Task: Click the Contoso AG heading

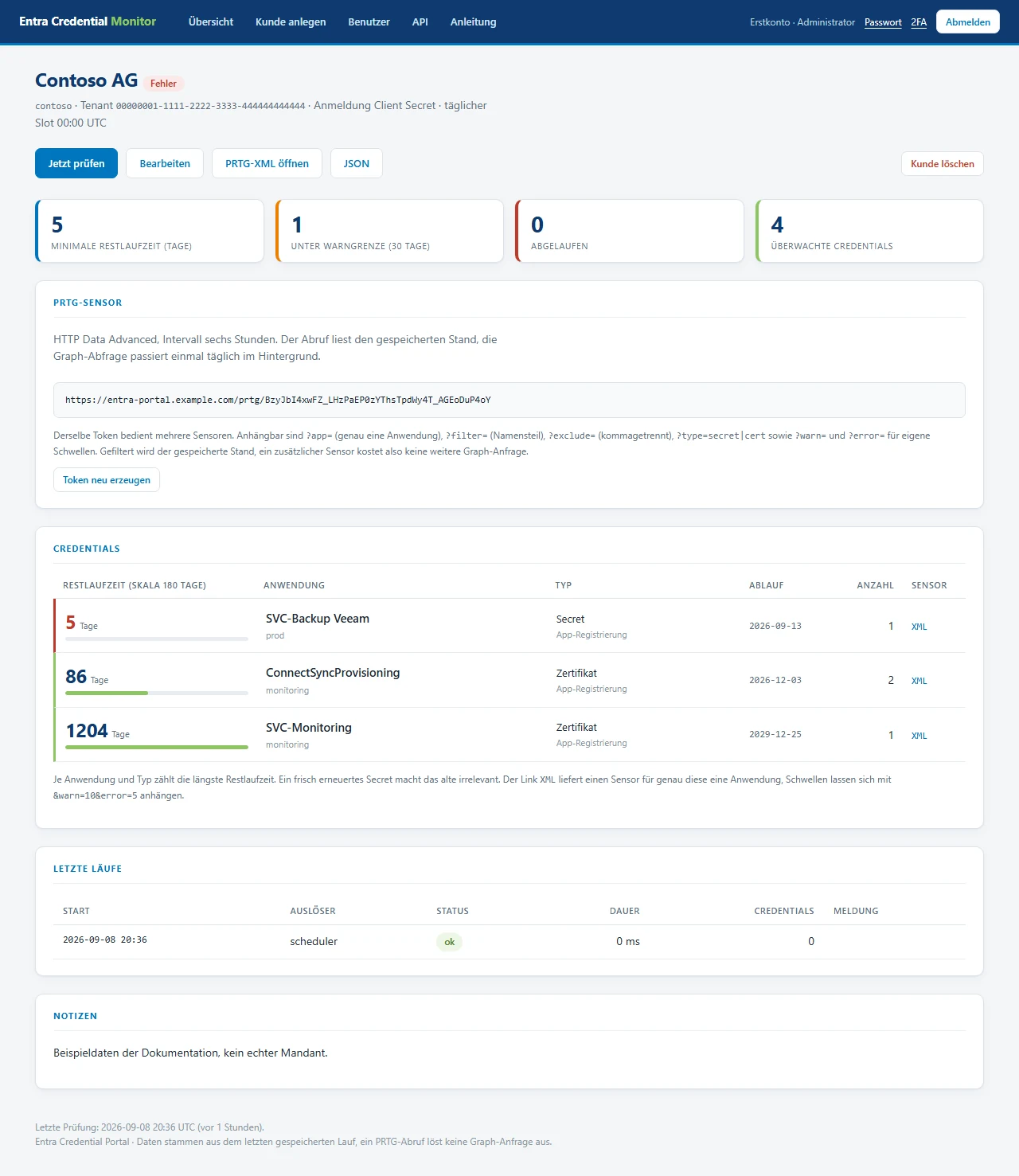Action: [x=87, y=80]
